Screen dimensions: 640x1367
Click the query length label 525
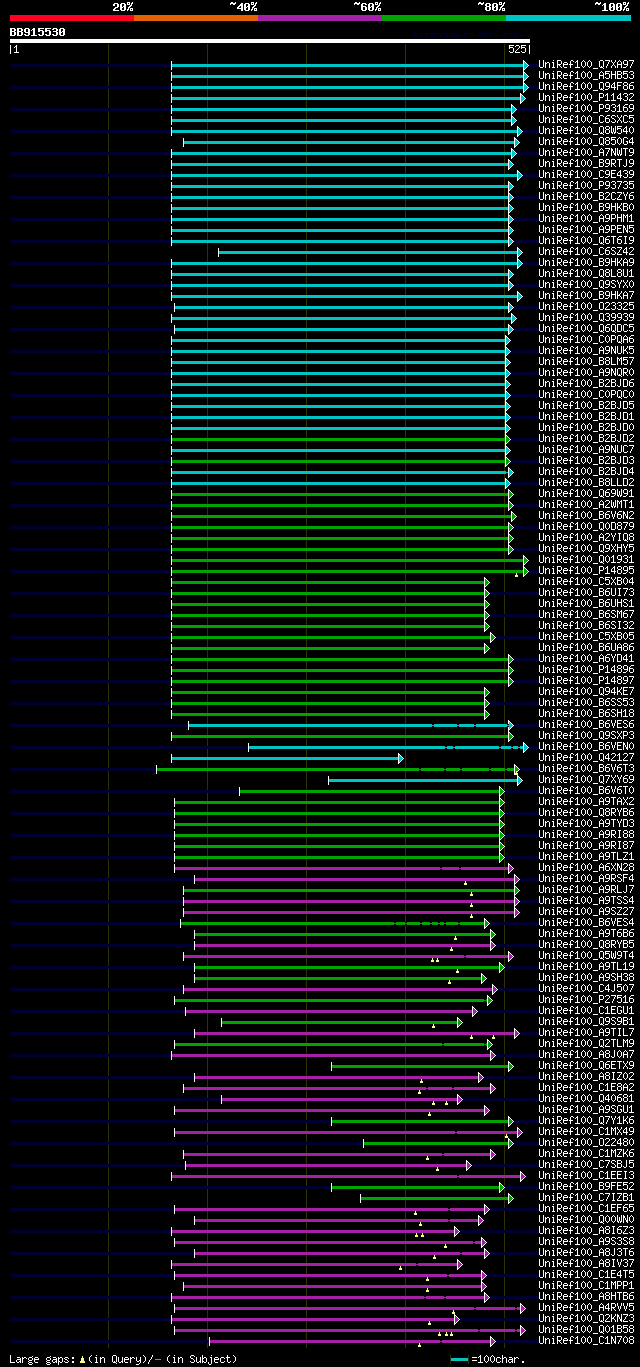point(517,48)
